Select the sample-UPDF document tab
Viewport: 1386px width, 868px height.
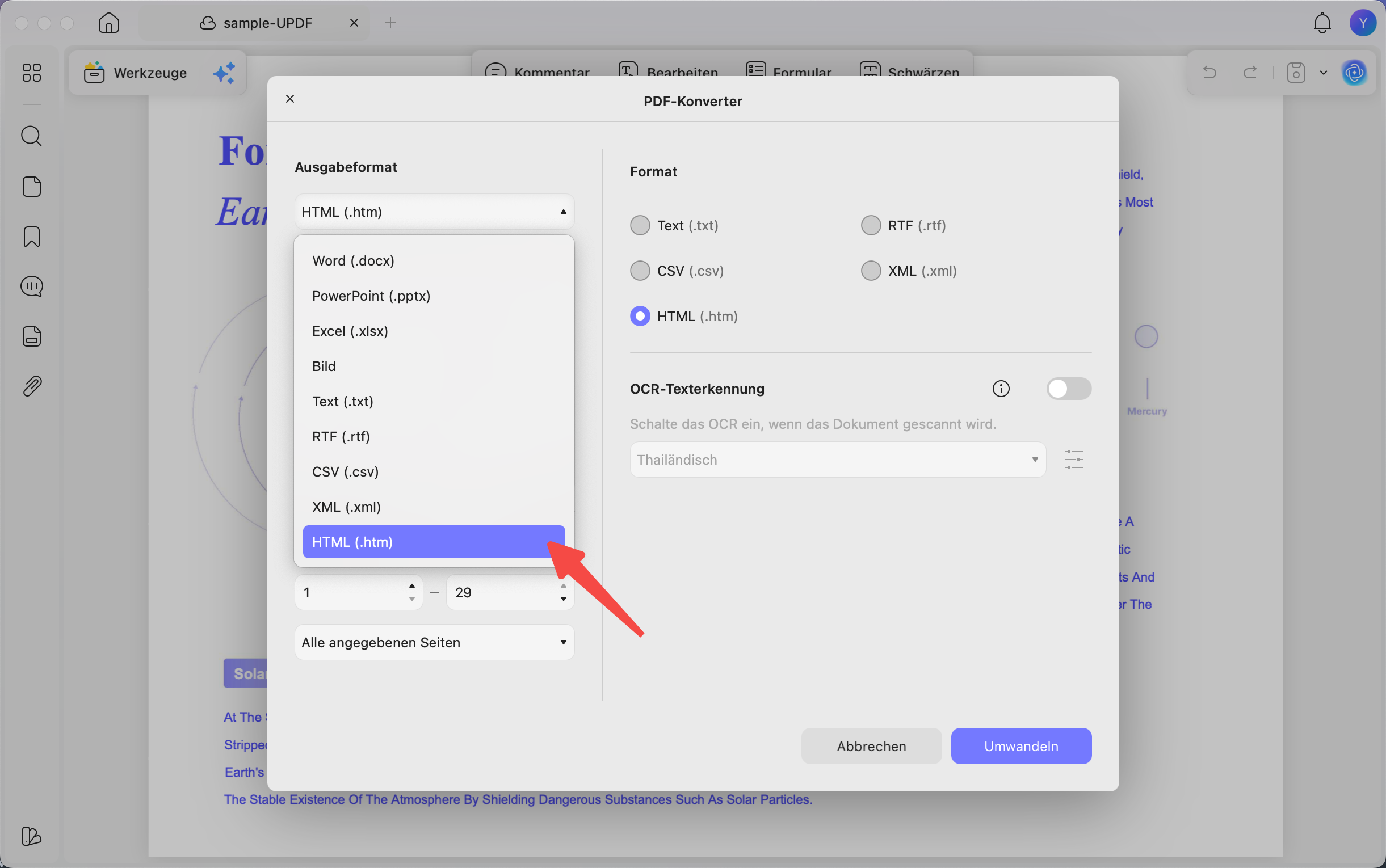coord(254,23)
